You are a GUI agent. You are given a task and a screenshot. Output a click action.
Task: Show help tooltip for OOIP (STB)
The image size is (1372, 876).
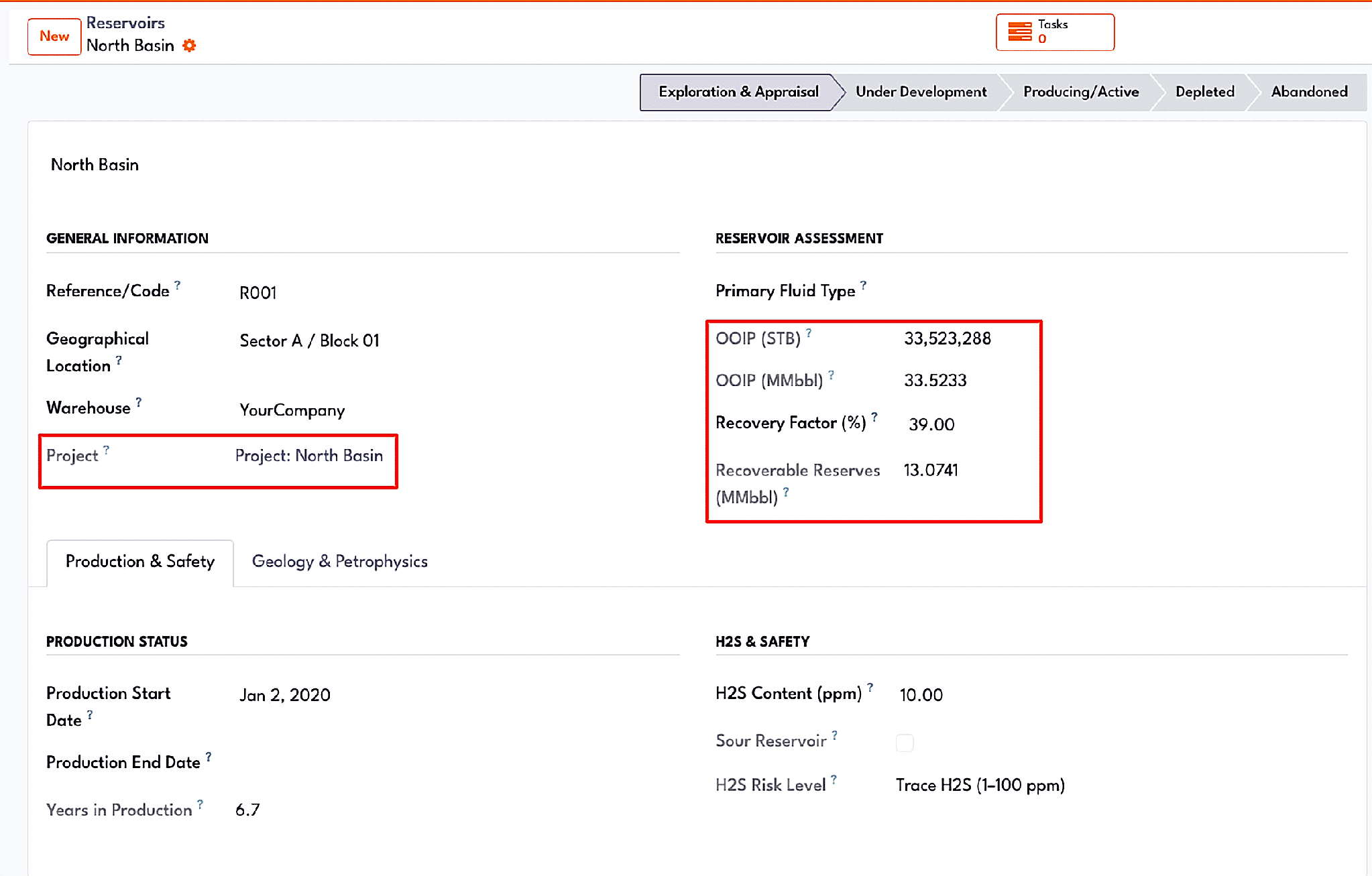point(809,333)
